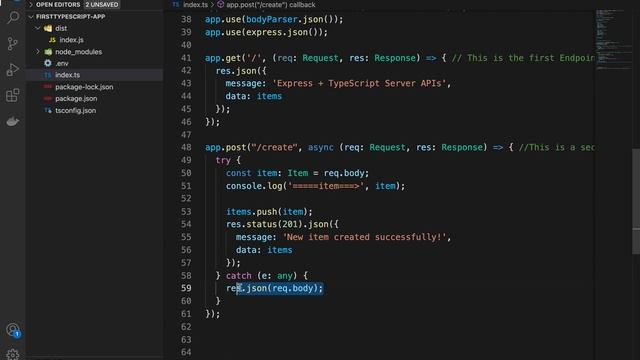Screen dimensions: 640x360
Task: Click the 'async' keyword on line 48
Action: click(320, 147)
